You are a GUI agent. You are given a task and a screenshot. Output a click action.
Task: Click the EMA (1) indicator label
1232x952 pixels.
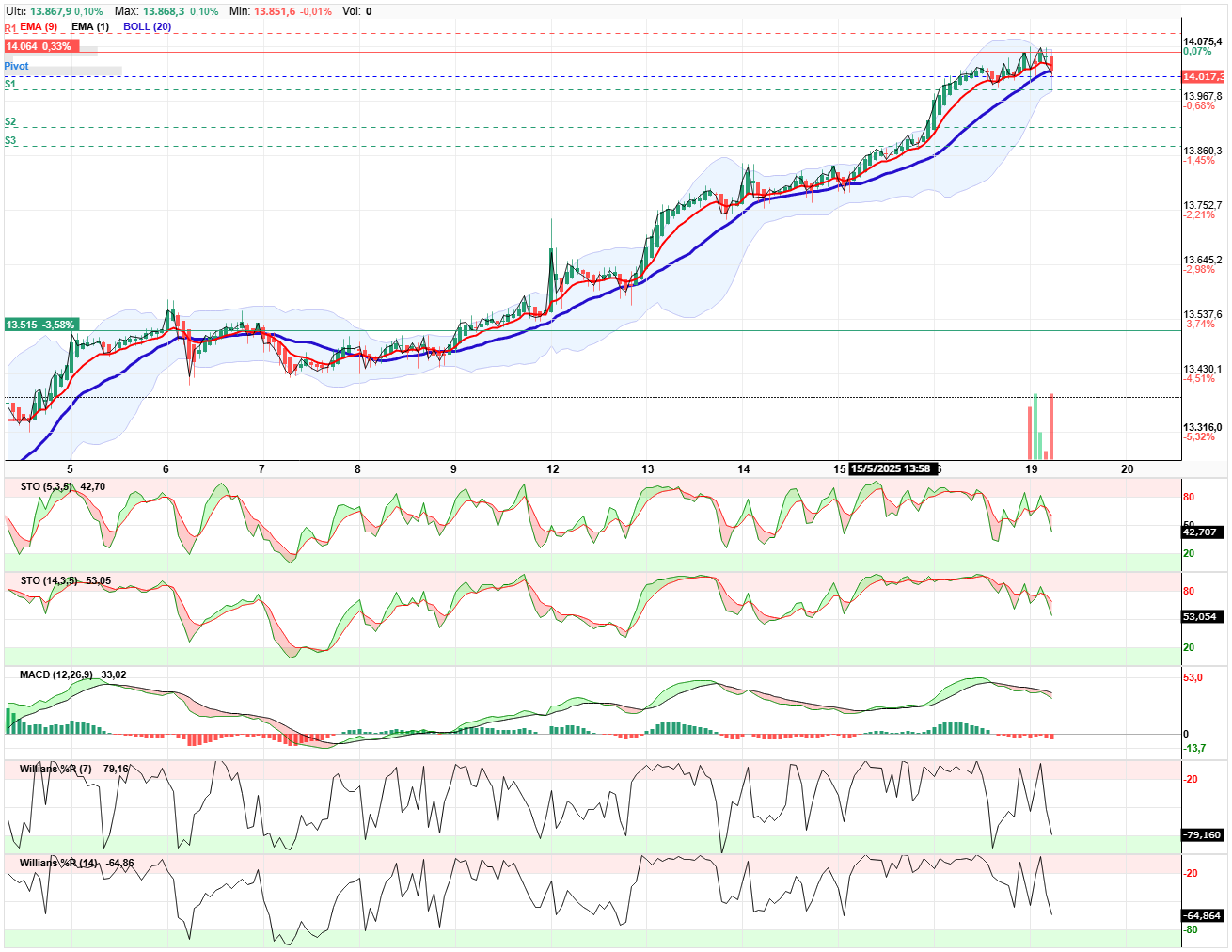tap(90, 26)
